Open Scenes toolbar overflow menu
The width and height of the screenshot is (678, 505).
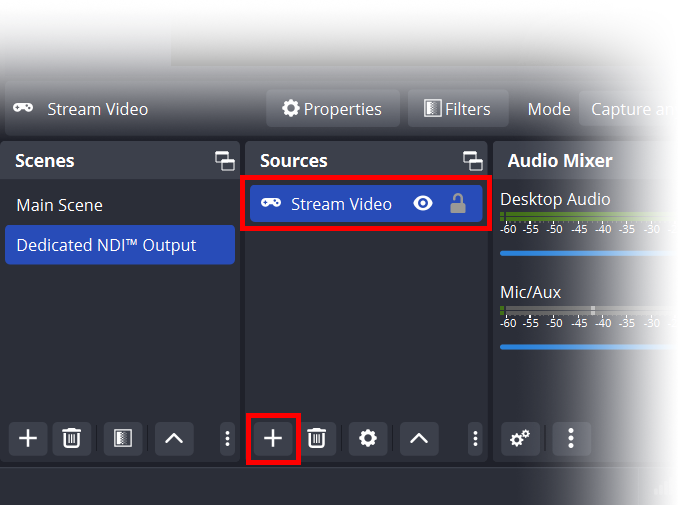click(x=227, y=438)
